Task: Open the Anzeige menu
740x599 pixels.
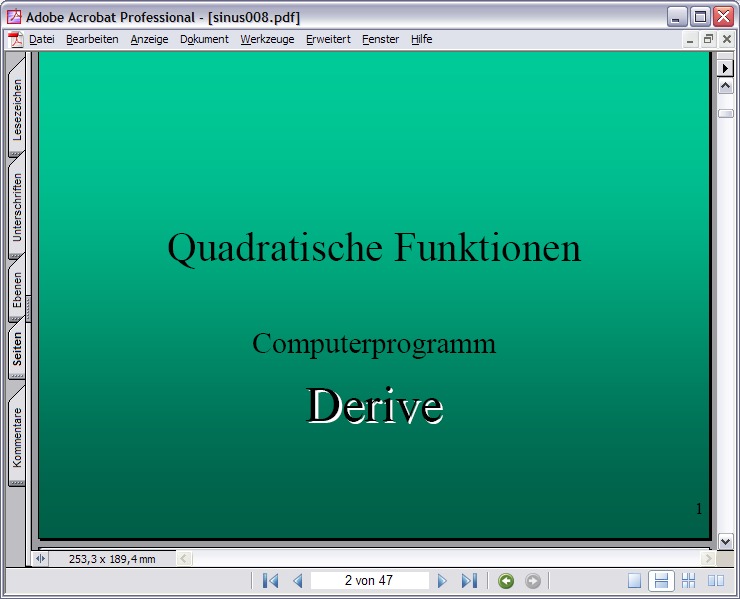Action: click(x=149, y=39)
